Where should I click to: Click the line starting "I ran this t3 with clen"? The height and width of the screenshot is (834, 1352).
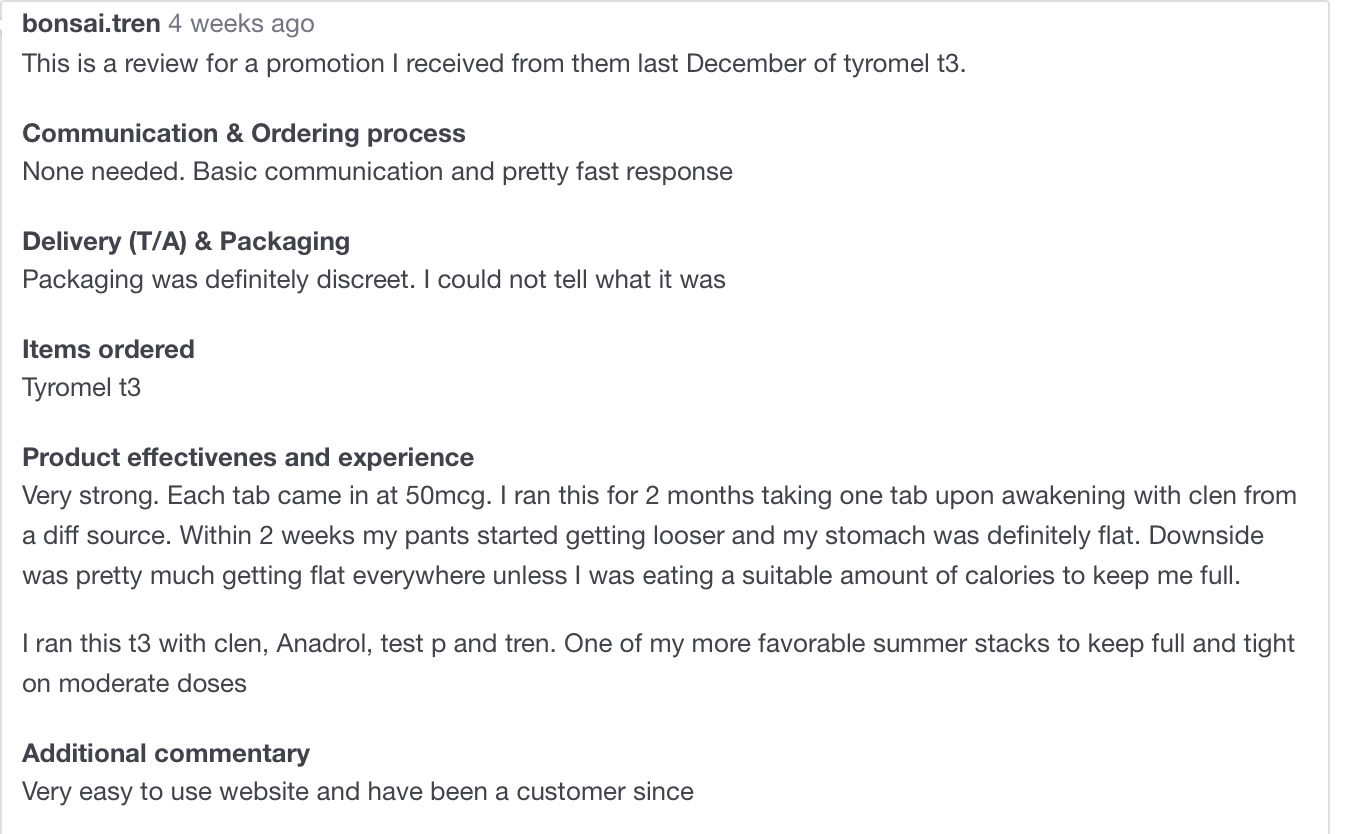658,643
